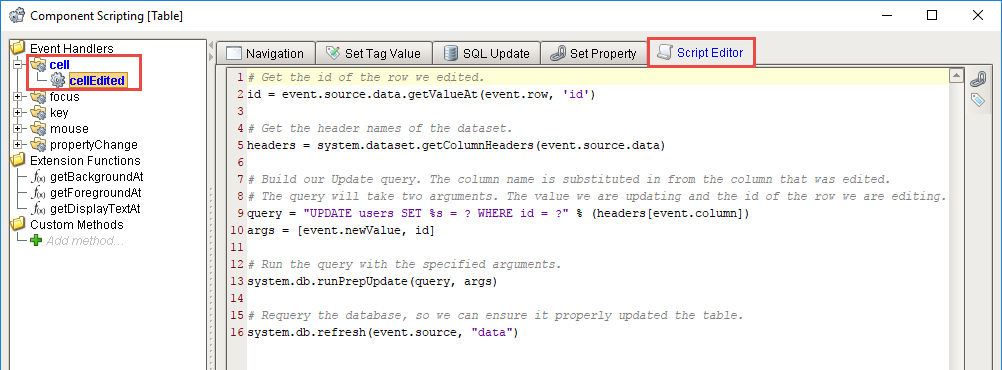
Task: Select the getDisplayTextAt extension function
Action: (95, 209)
